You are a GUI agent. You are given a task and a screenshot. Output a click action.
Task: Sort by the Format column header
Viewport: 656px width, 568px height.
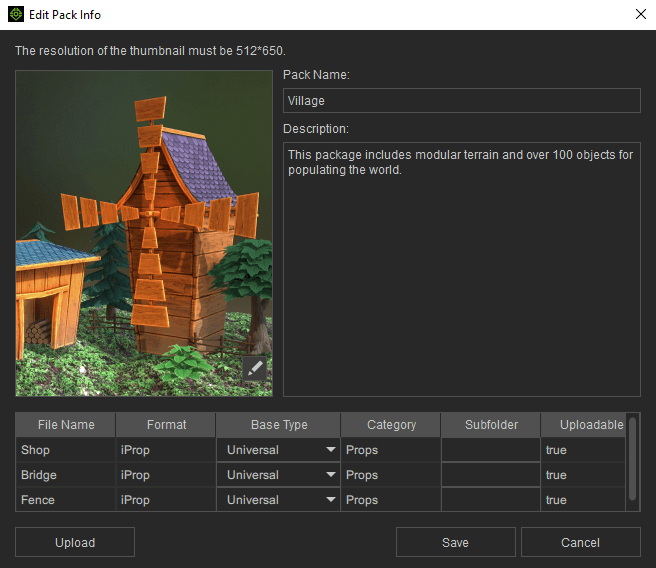(166, 425)
